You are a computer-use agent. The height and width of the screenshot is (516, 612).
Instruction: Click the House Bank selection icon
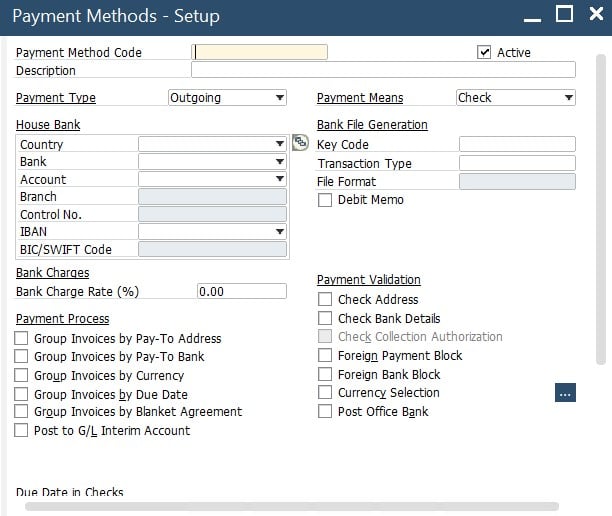point(299,143)
